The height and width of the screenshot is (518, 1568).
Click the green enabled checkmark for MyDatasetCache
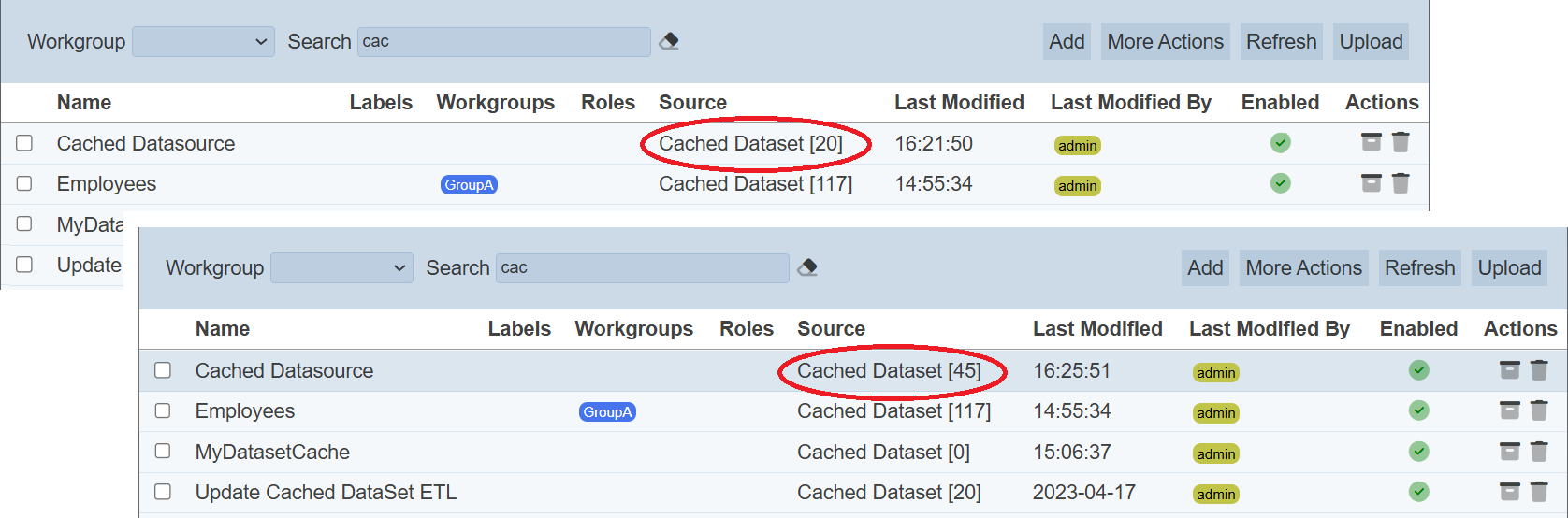[x=1418, y=452]
